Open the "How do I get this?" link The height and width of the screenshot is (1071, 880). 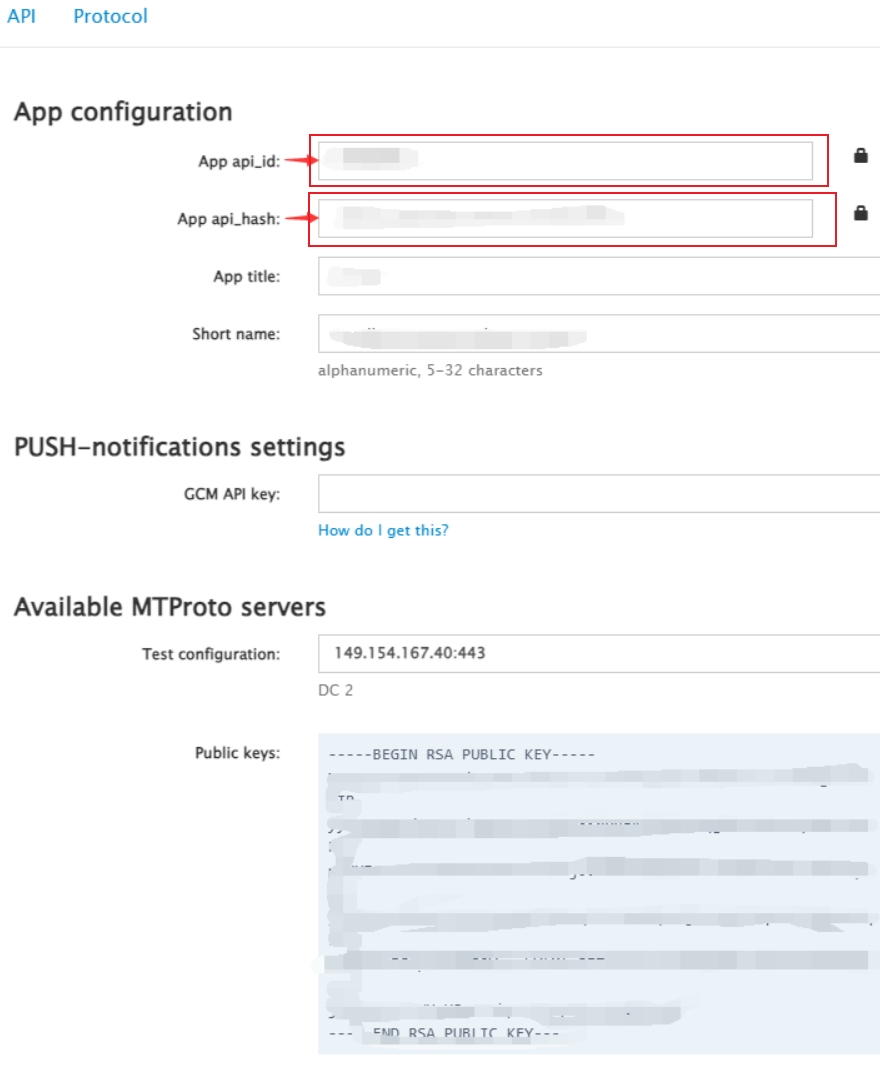click(383, 530)
